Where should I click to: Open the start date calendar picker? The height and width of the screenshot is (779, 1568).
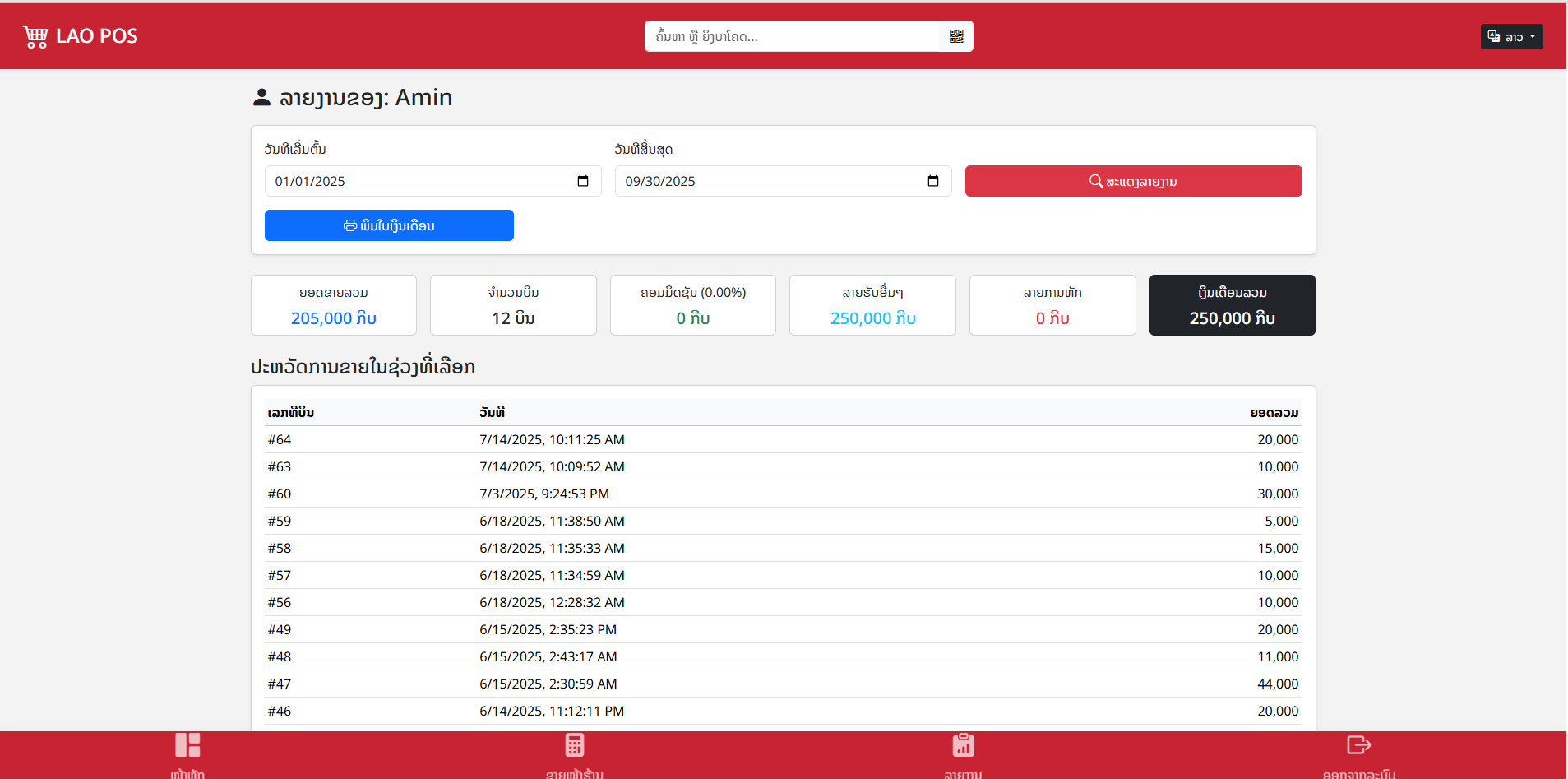583,181
